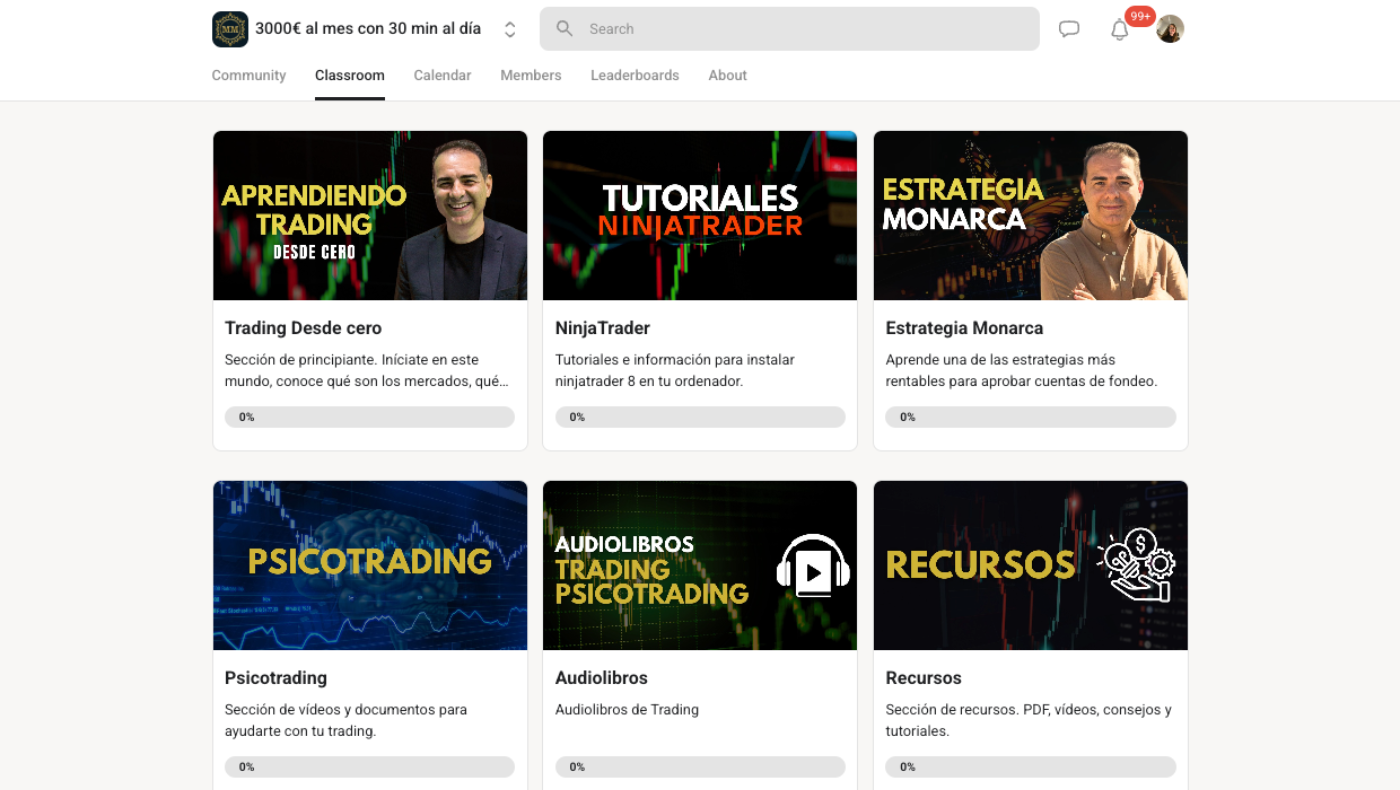Open the Estrategia Monarca banner image
Screen dimensions: 1400x790
(x=1031, y=215)
